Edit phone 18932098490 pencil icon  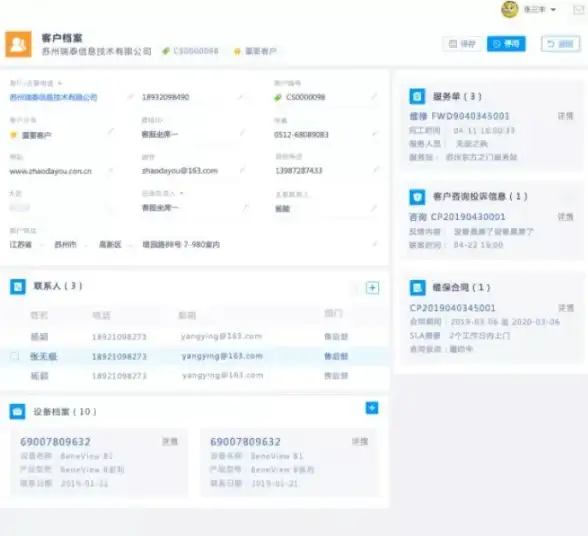pos(240,97)
